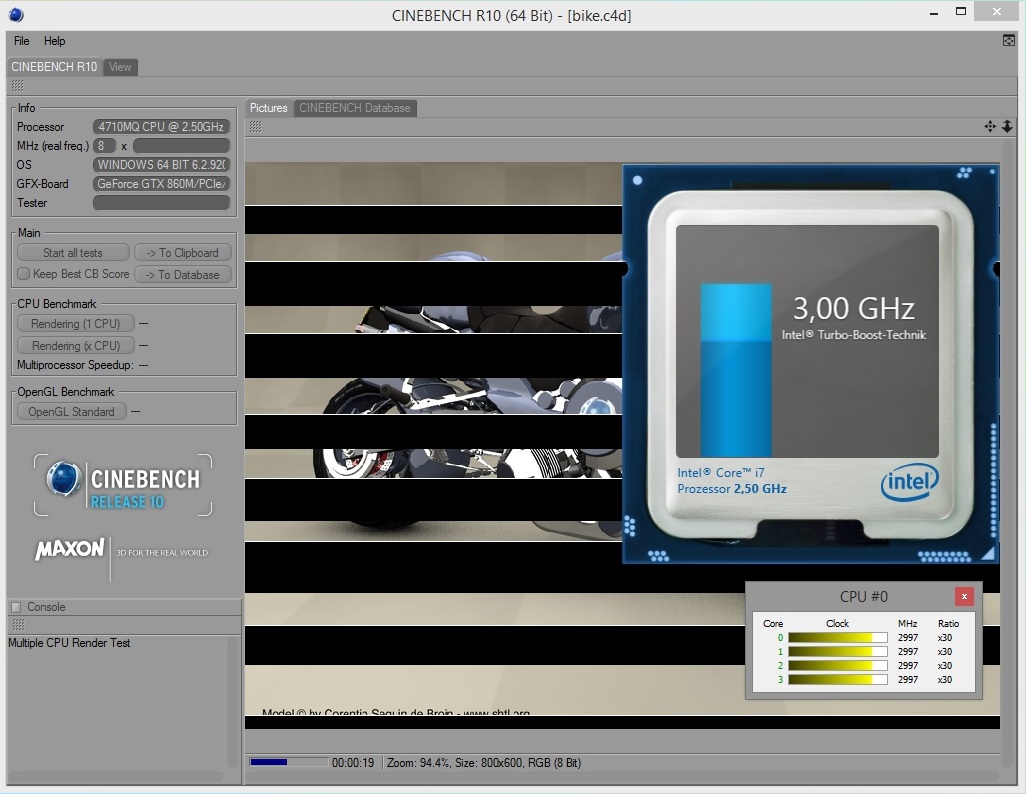Click 'Intel Turbo-Boost-Technik' label

coord(854,334)
